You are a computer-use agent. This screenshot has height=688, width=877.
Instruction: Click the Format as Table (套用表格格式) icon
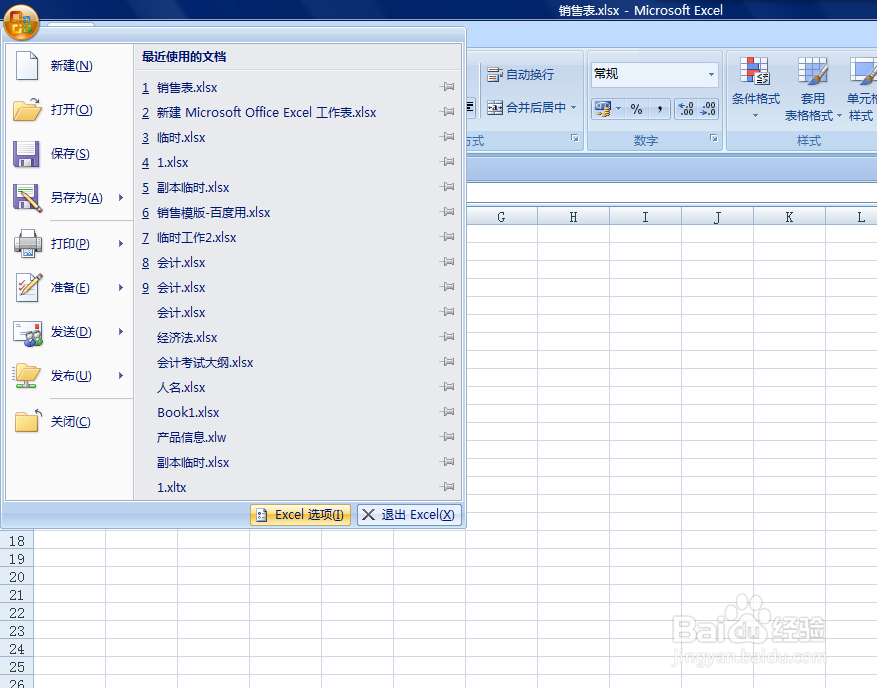tap(812, 71)
